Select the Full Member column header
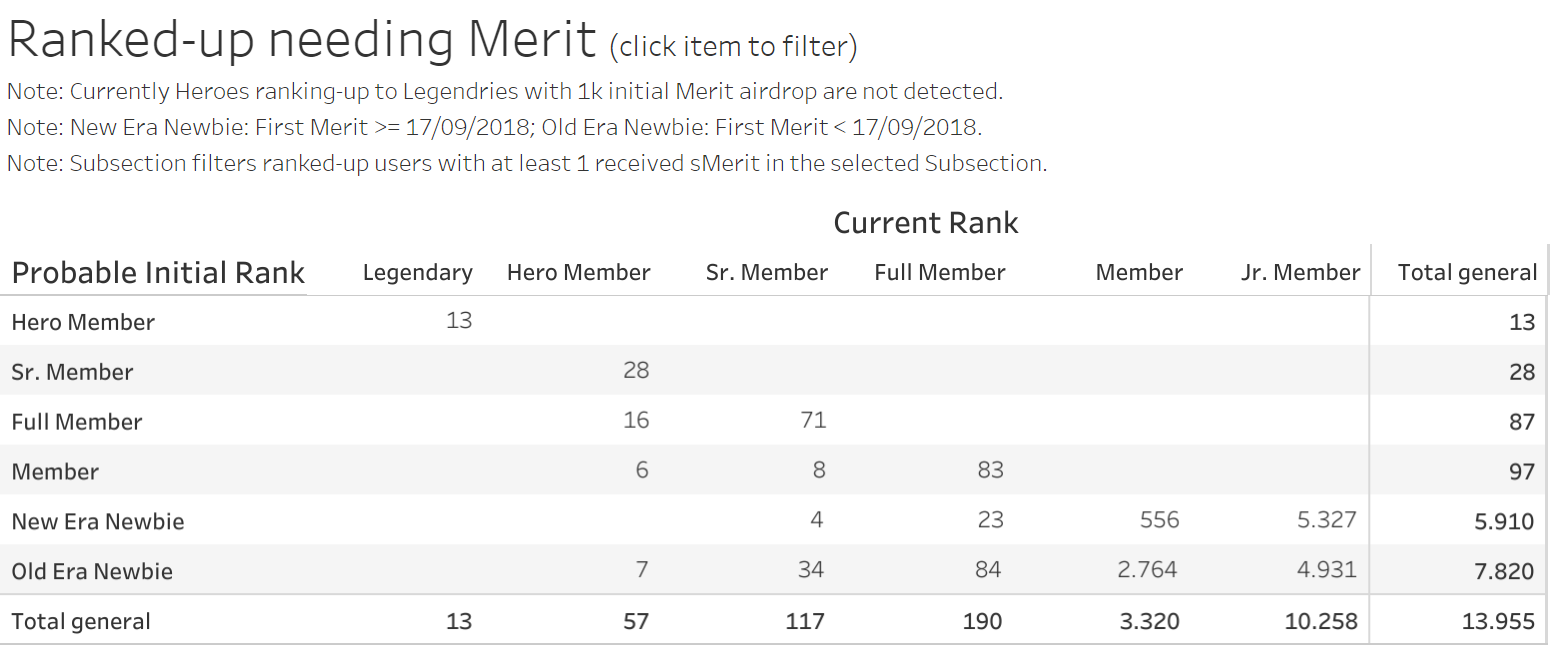The image size is (1558, 653). tap(939, 272)
